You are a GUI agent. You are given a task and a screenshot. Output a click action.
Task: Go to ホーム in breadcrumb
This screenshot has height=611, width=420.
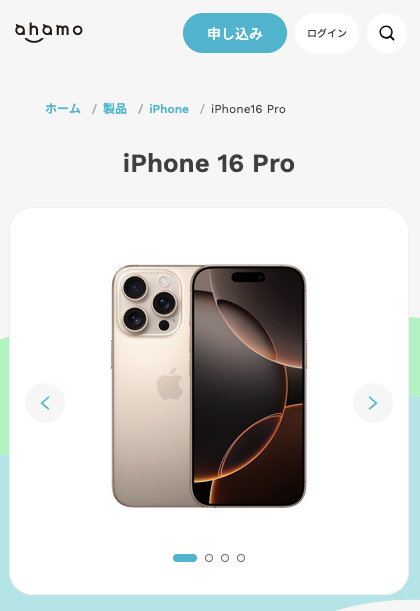pyautogui.click(x=63, y=109)
